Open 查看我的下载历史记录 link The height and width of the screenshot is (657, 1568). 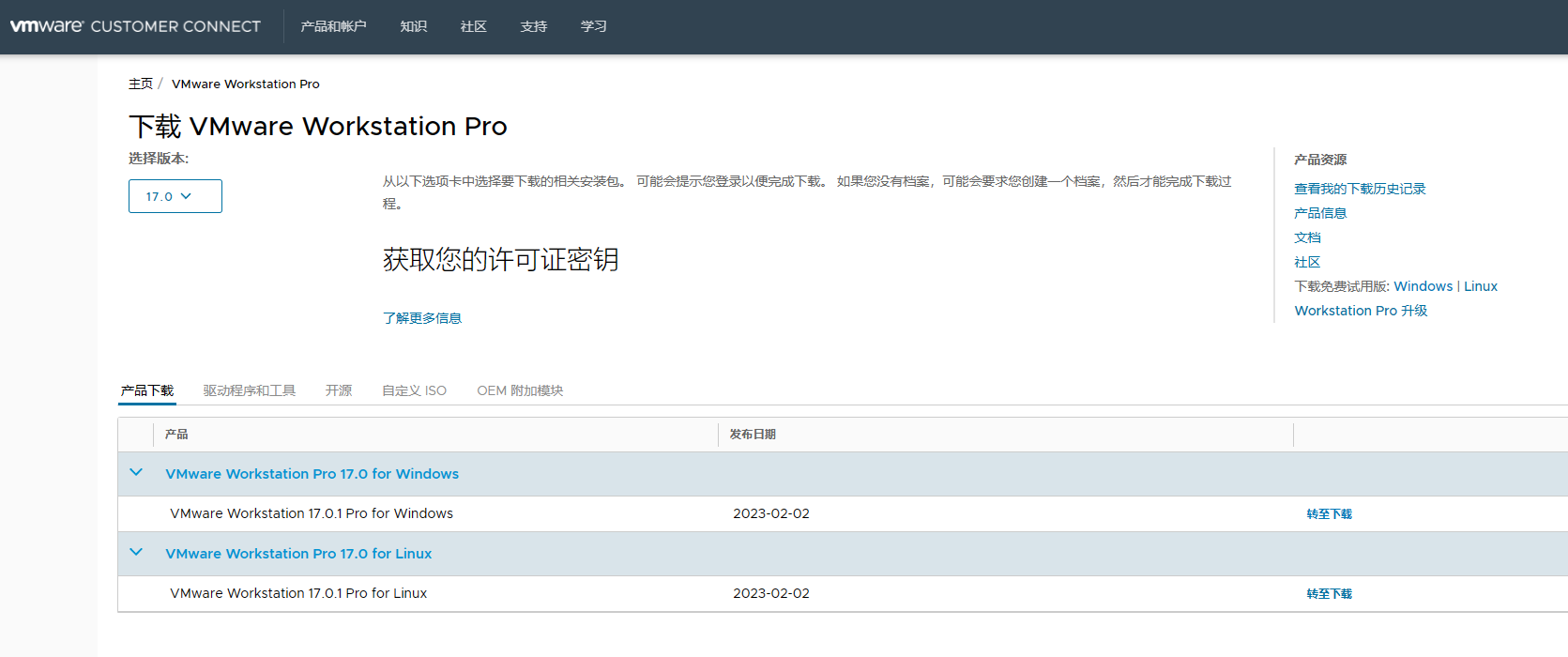pyautogui.click(x=1360, y=189)
